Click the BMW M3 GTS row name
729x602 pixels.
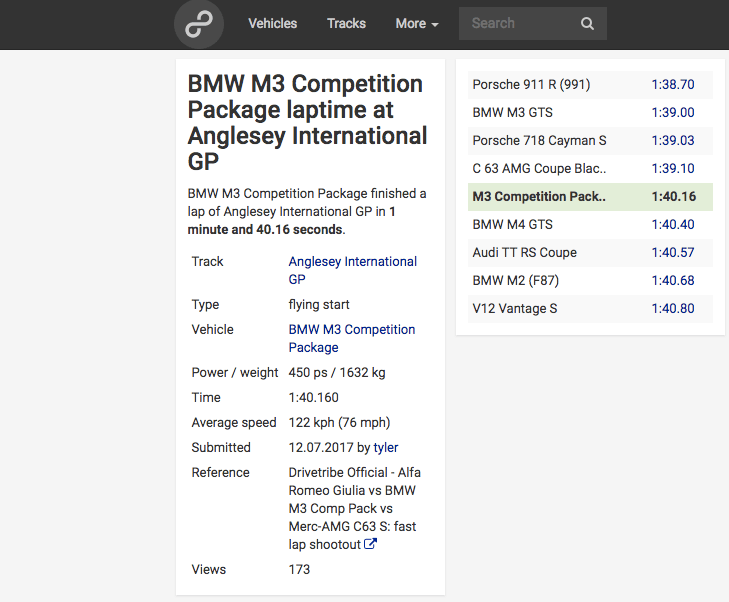pyautogui.click(x=513, y=112)
